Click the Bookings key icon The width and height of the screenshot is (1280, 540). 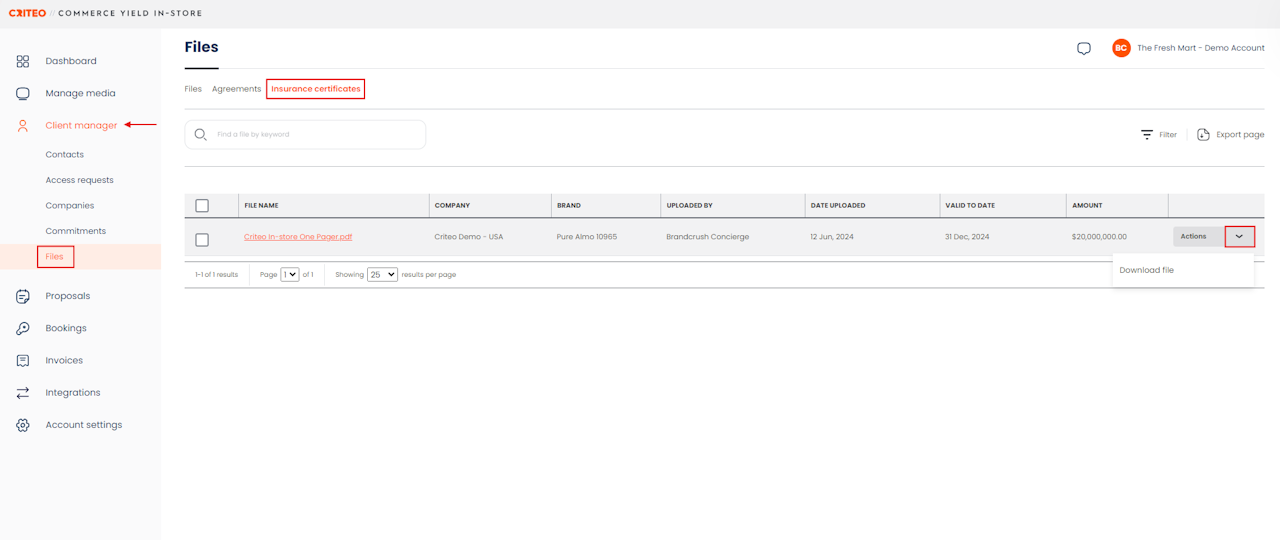tap(23, 328)
